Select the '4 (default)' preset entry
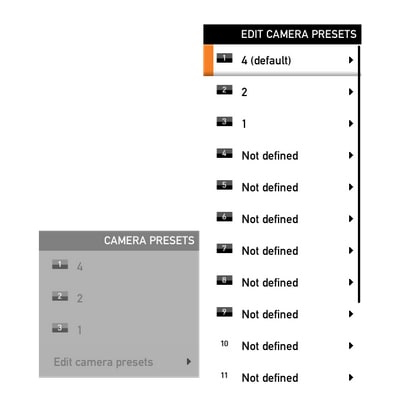The height and width of the screenshot is (404, 394). pyautogui.click(x=282, y=60)
